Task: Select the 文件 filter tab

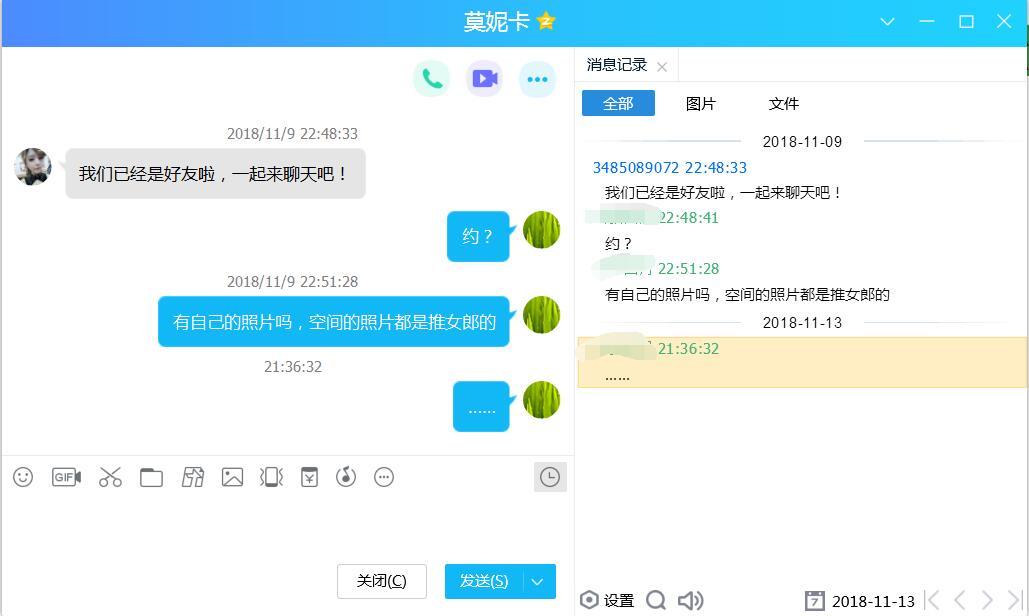Action: (x=784, y=104)
